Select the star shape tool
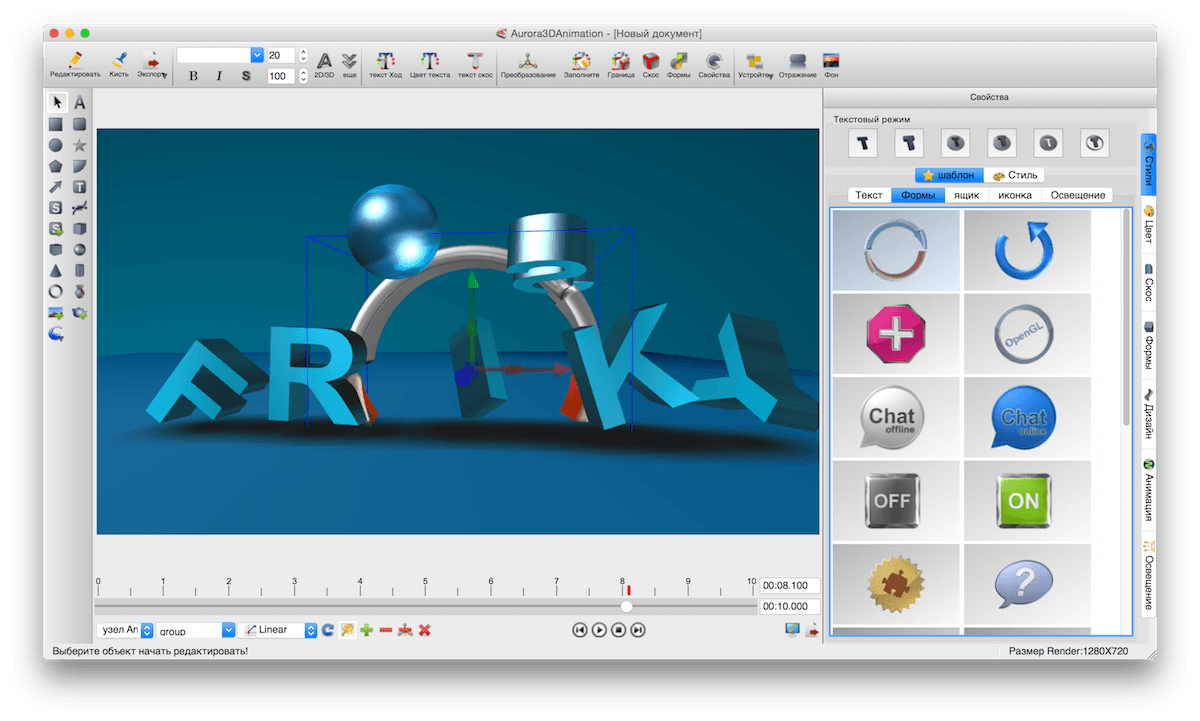 80,145
